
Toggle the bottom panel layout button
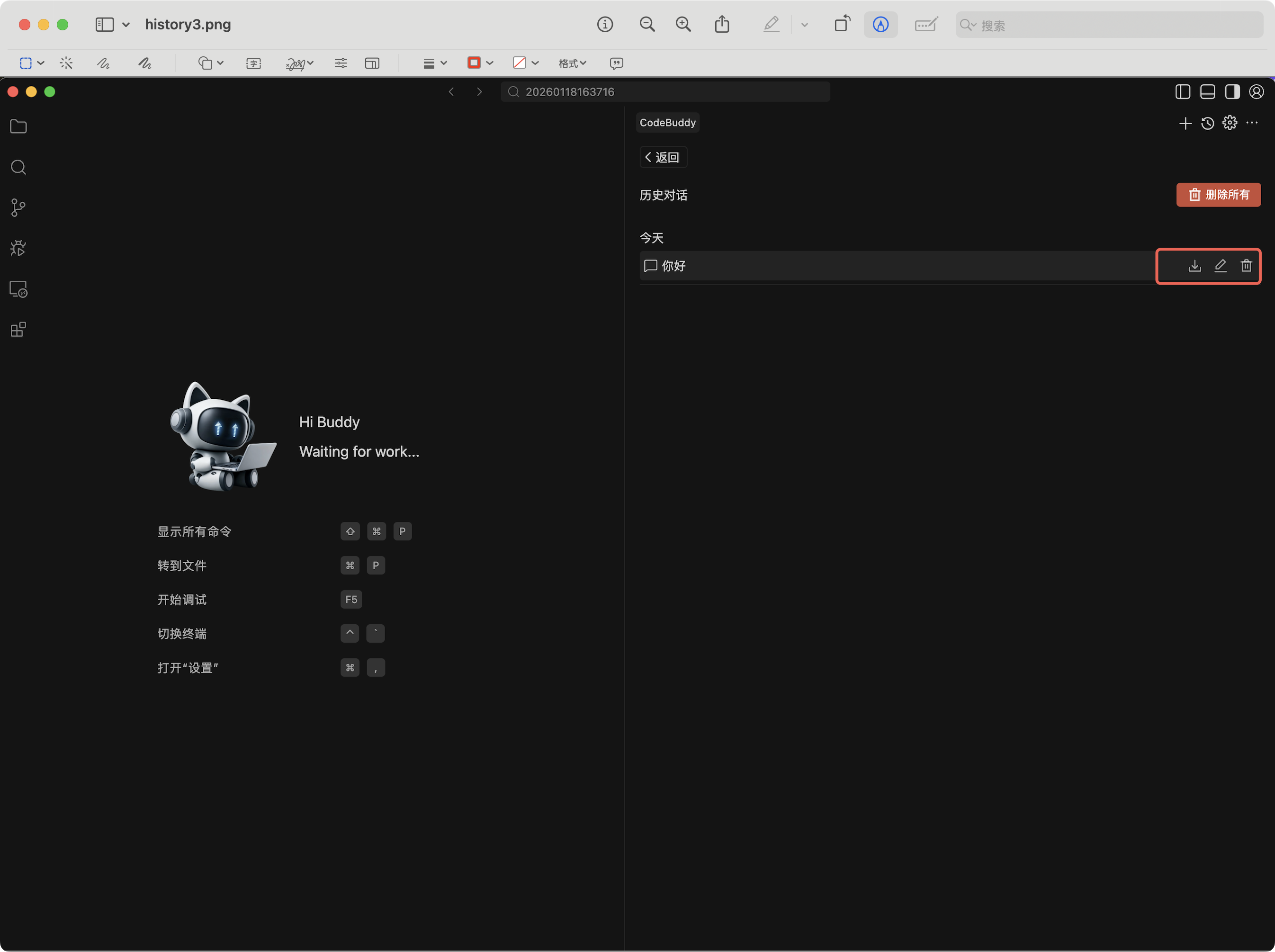(1208, 91)
